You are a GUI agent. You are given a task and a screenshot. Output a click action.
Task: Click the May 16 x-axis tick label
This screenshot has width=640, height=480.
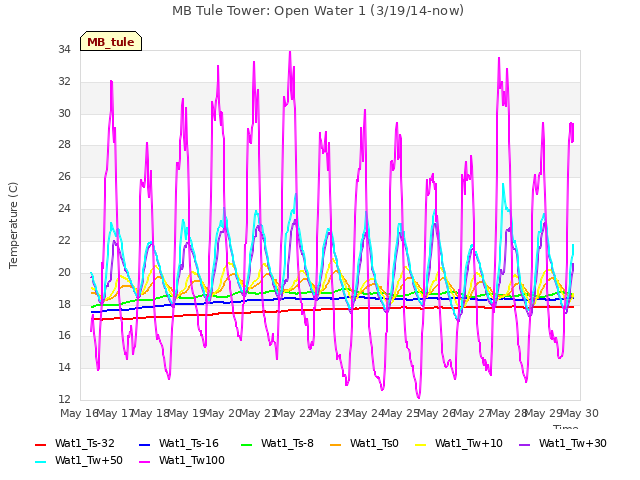pyautogui.click(x=79, y=413)
